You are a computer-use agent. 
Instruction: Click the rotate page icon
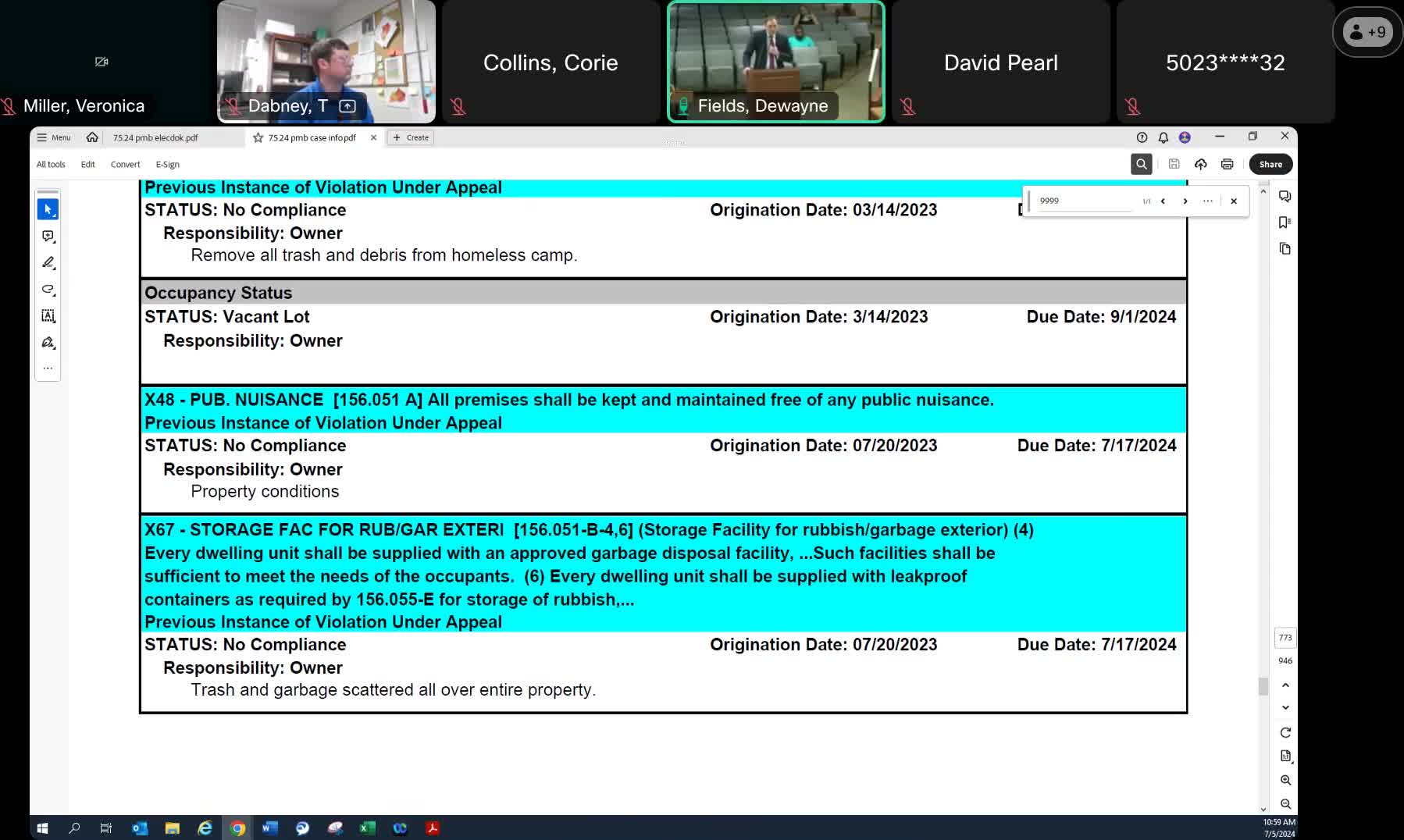pyautogui.click(x=1285, y=732)
